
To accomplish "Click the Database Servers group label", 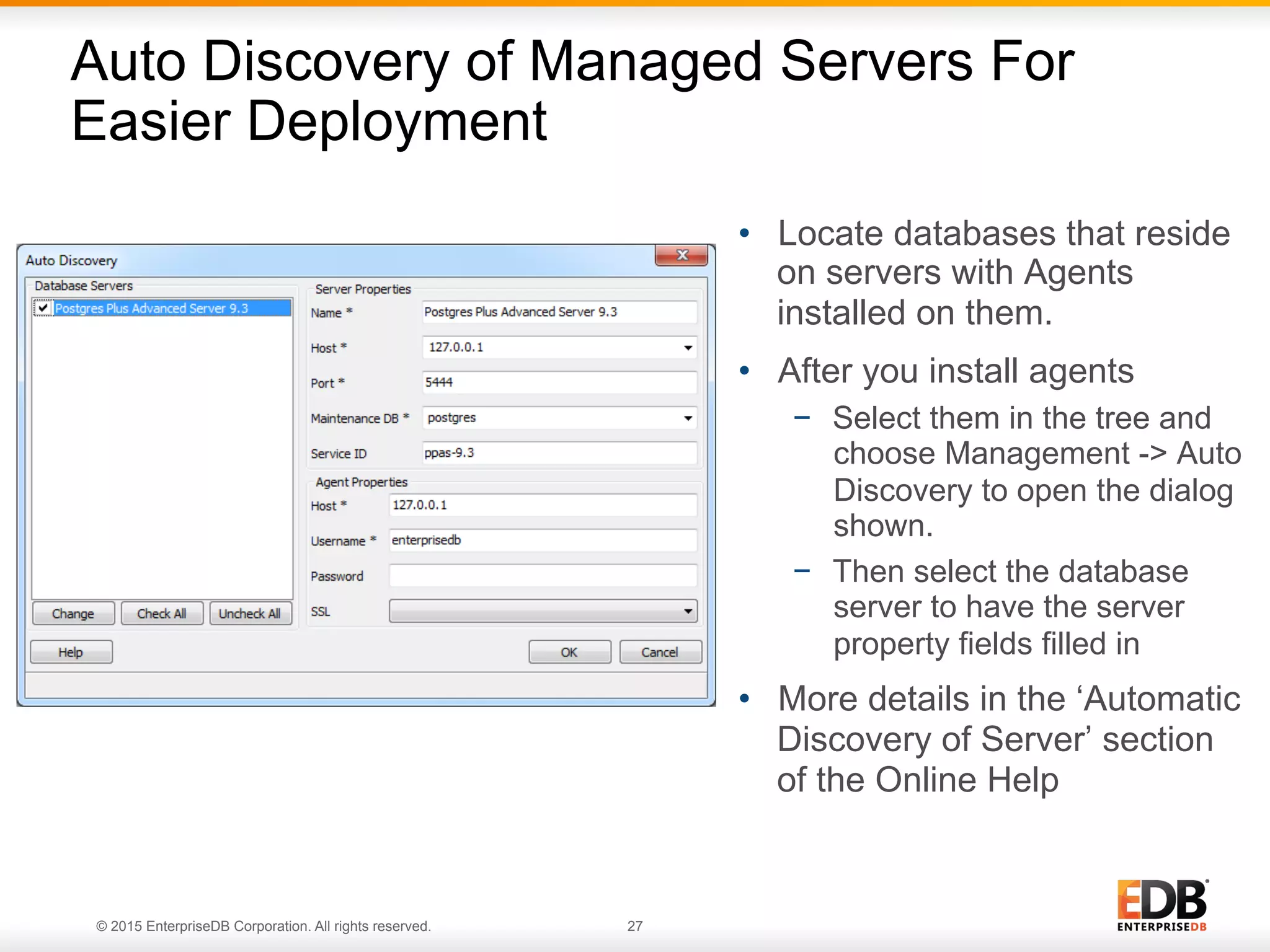I will (x=84, y=286).
